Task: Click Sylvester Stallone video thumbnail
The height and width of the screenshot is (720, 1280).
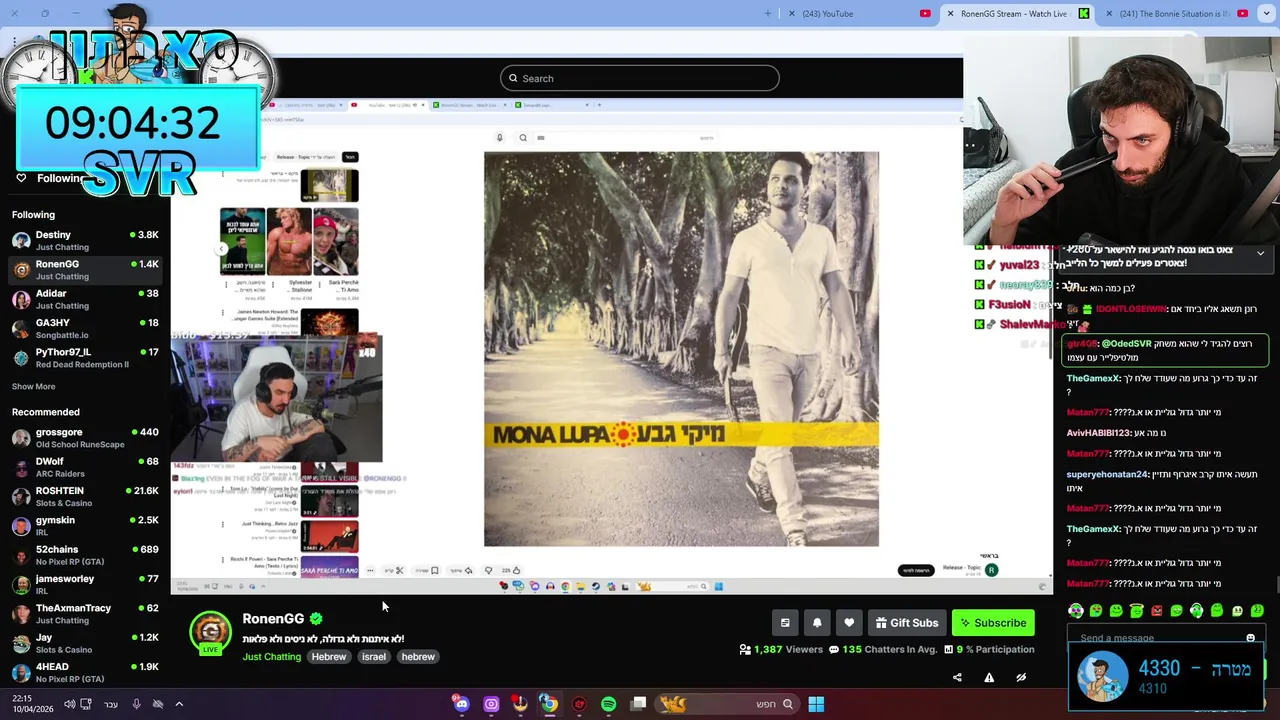Action: [289, 241]
